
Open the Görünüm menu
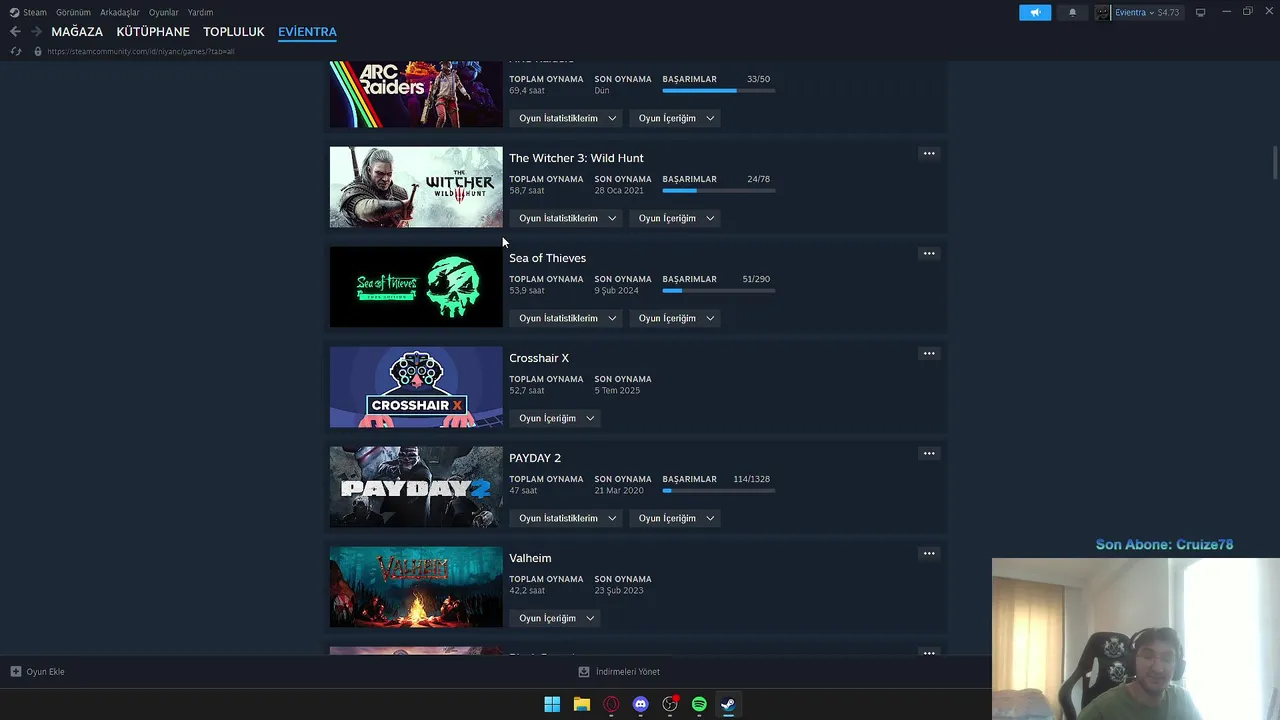[73, 12]
